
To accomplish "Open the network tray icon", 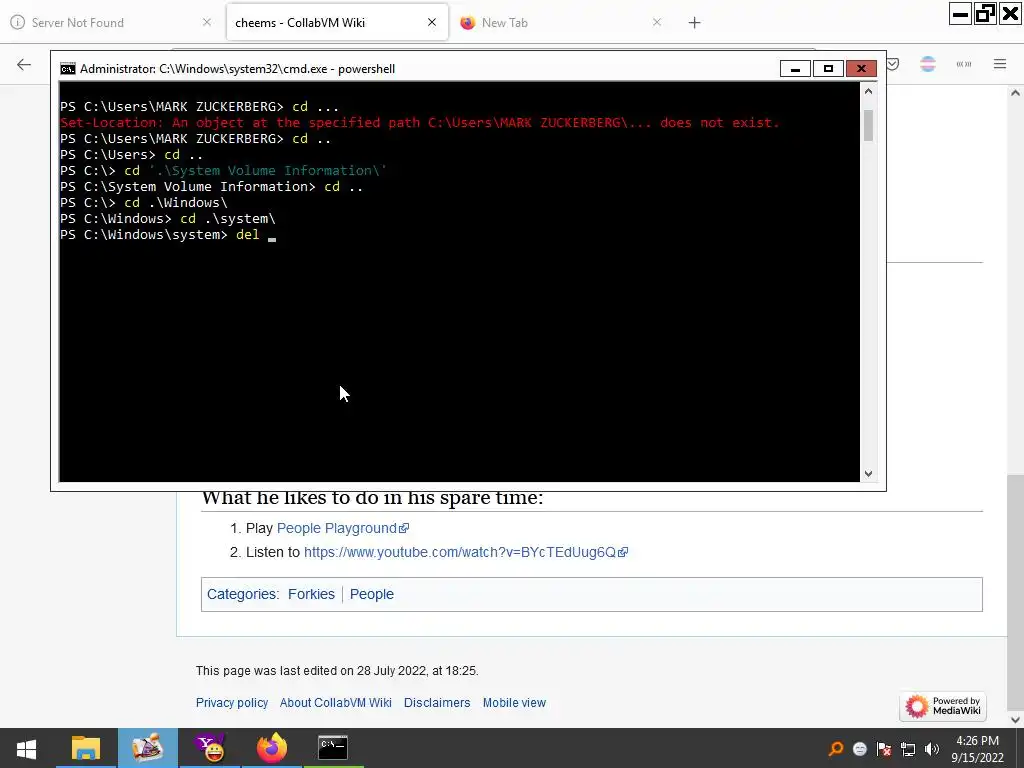I will pyautogui.click(x=908, y=749).
